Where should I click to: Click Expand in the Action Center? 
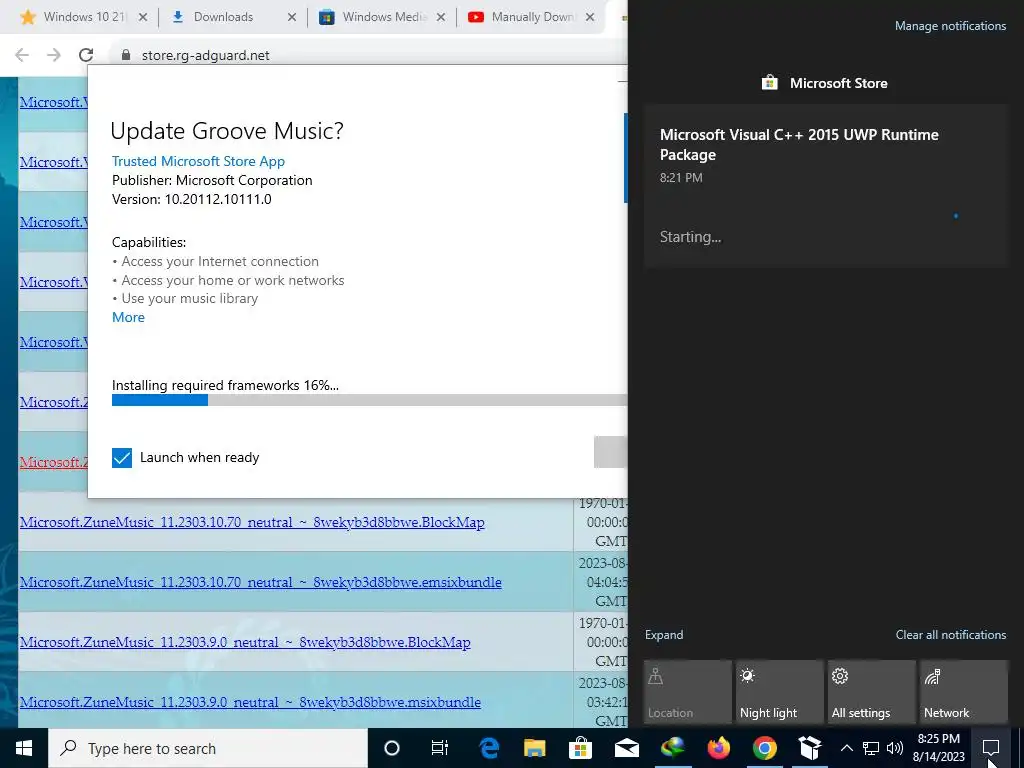[x=664, y=635]
